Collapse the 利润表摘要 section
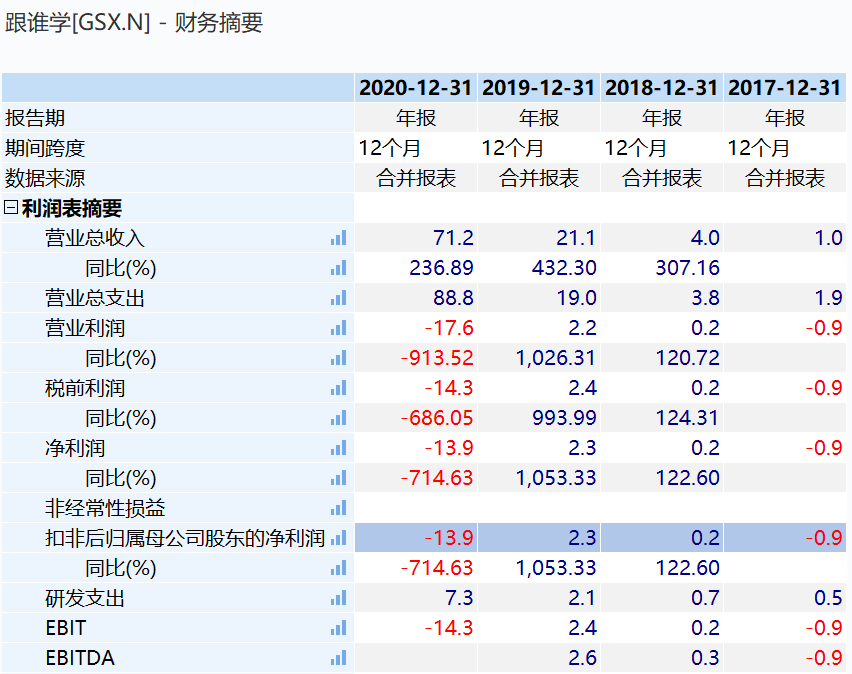The width and height of the screenshot is (852, 674). [x=11, y=208]
